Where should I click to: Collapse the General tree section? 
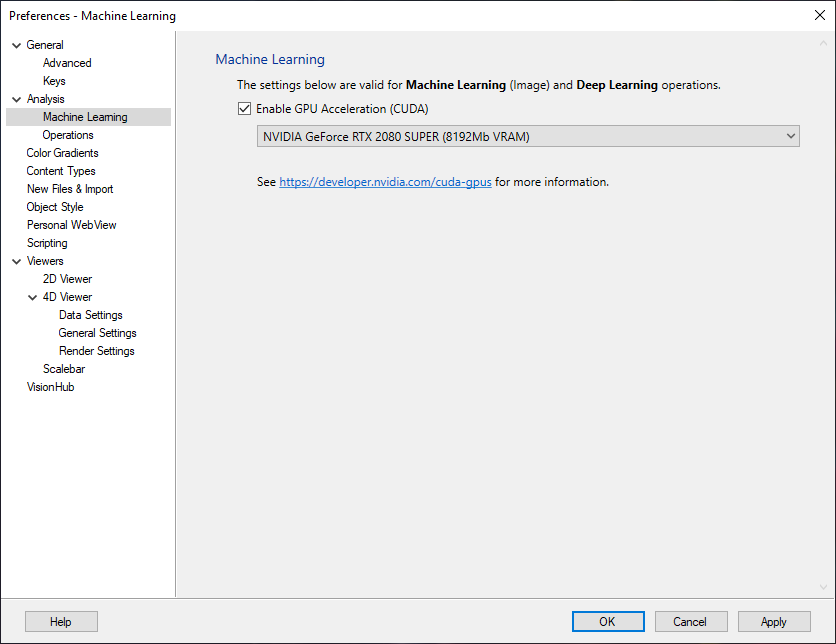(16, 44)
